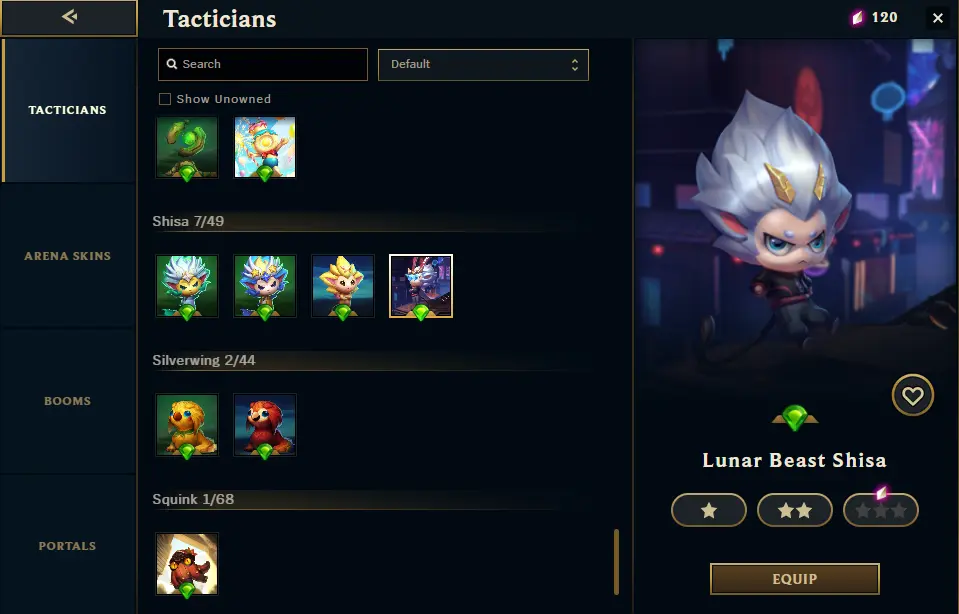This screenshot has width=959, height=614.
Task: Select the green orb tactician icon
Action: tap(187, 147)
